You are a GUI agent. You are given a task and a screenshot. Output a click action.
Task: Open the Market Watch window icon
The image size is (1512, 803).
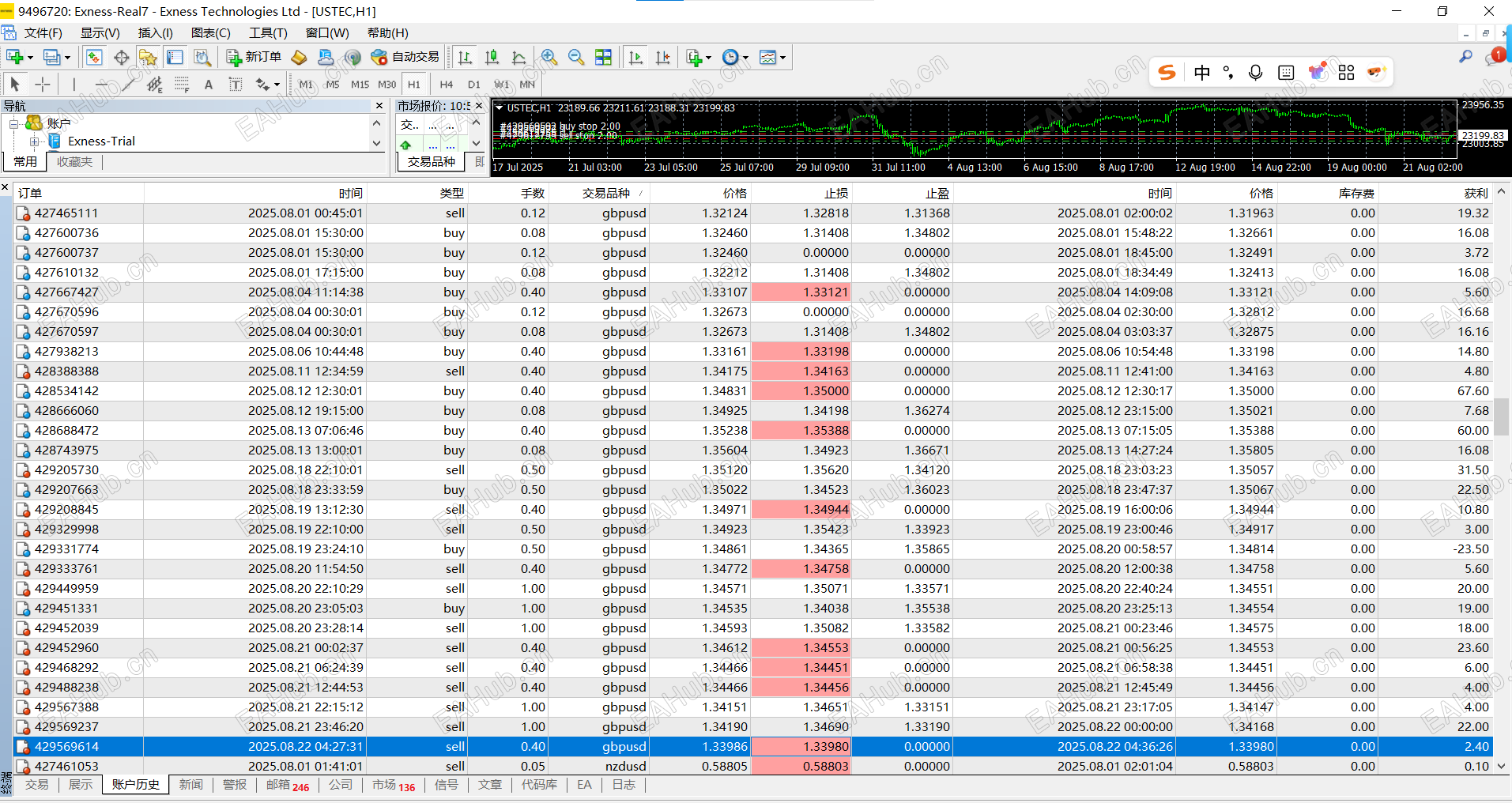pos(94,57)
